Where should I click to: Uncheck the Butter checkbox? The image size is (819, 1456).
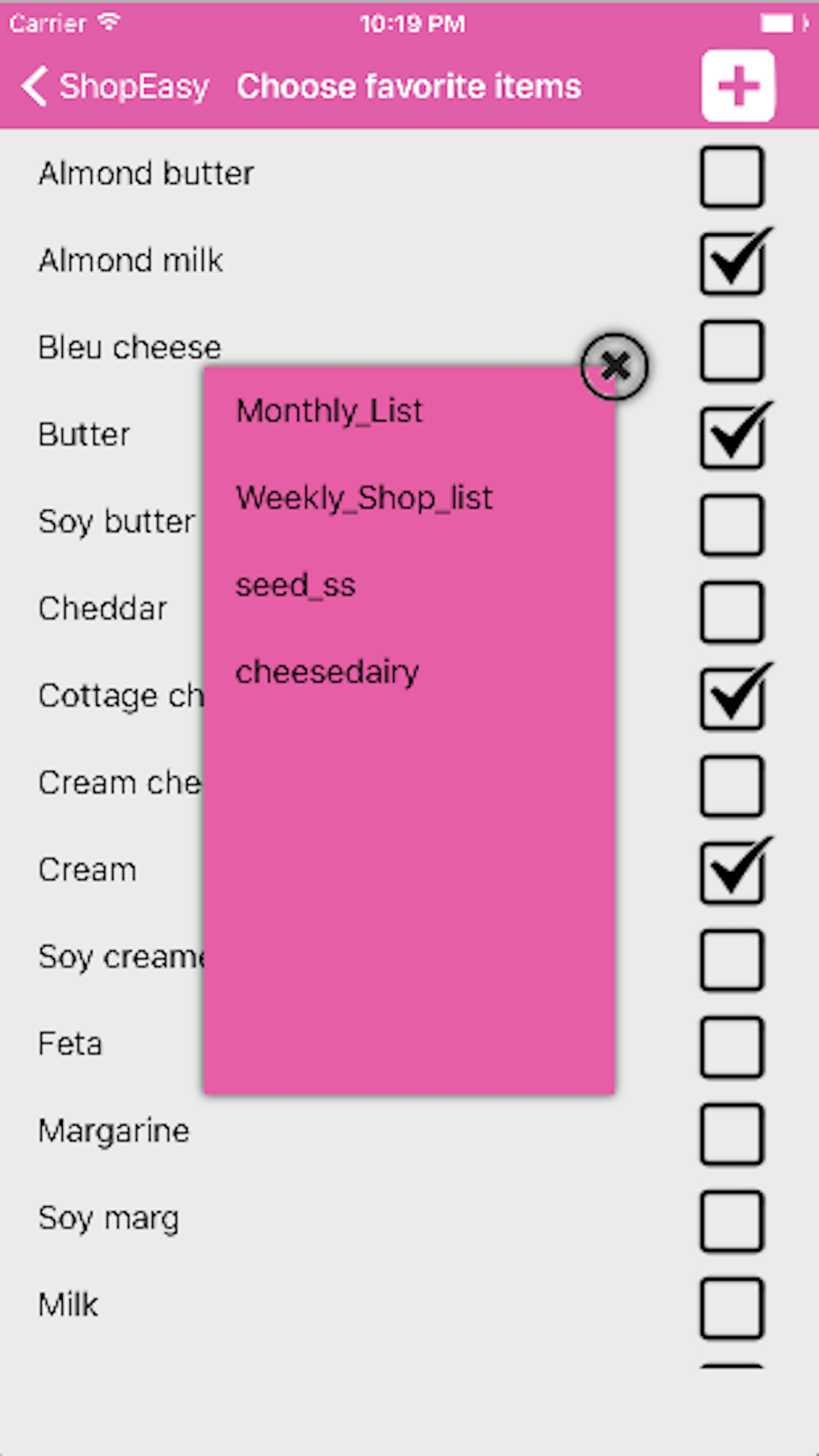731,437
